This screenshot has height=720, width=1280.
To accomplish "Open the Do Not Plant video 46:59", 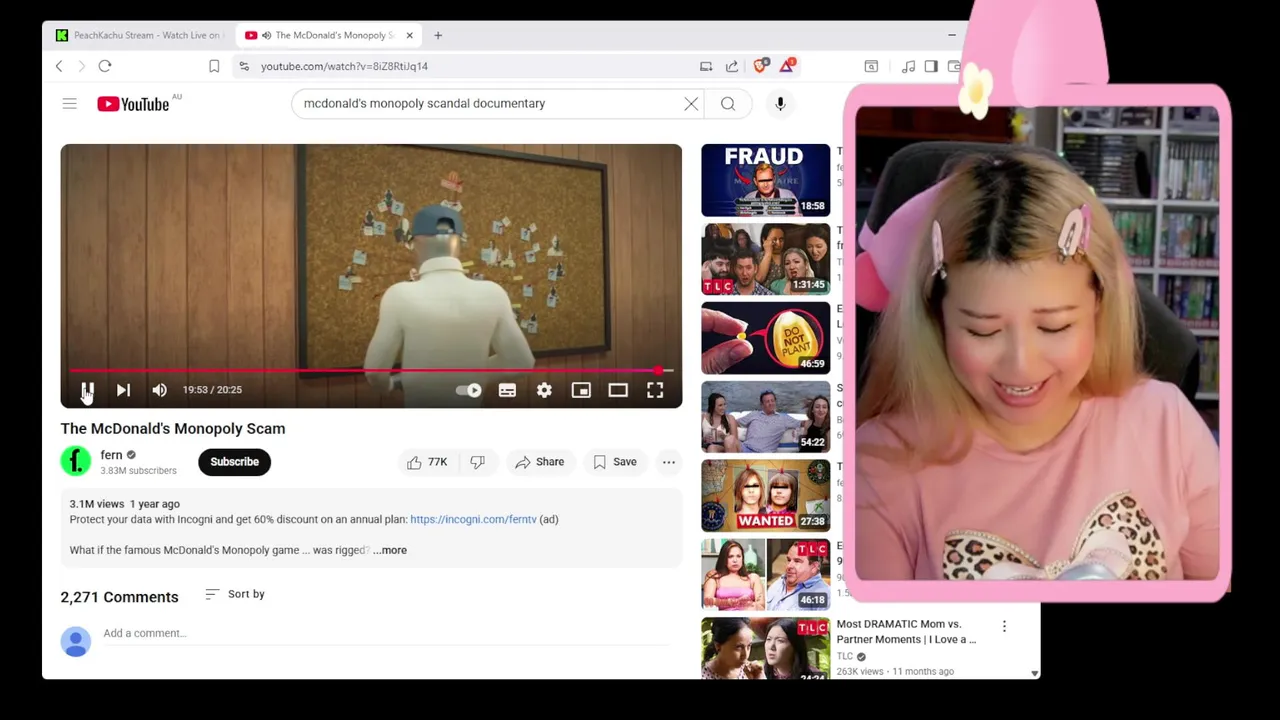I will 765,338.
